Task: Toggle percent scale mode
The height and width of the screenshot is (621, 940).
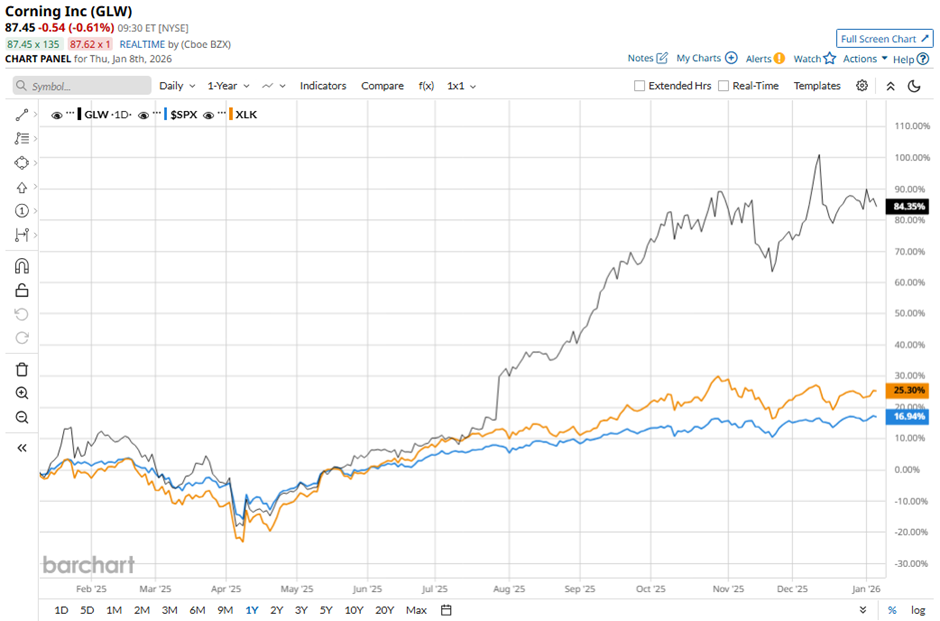Action: [892, 610]
